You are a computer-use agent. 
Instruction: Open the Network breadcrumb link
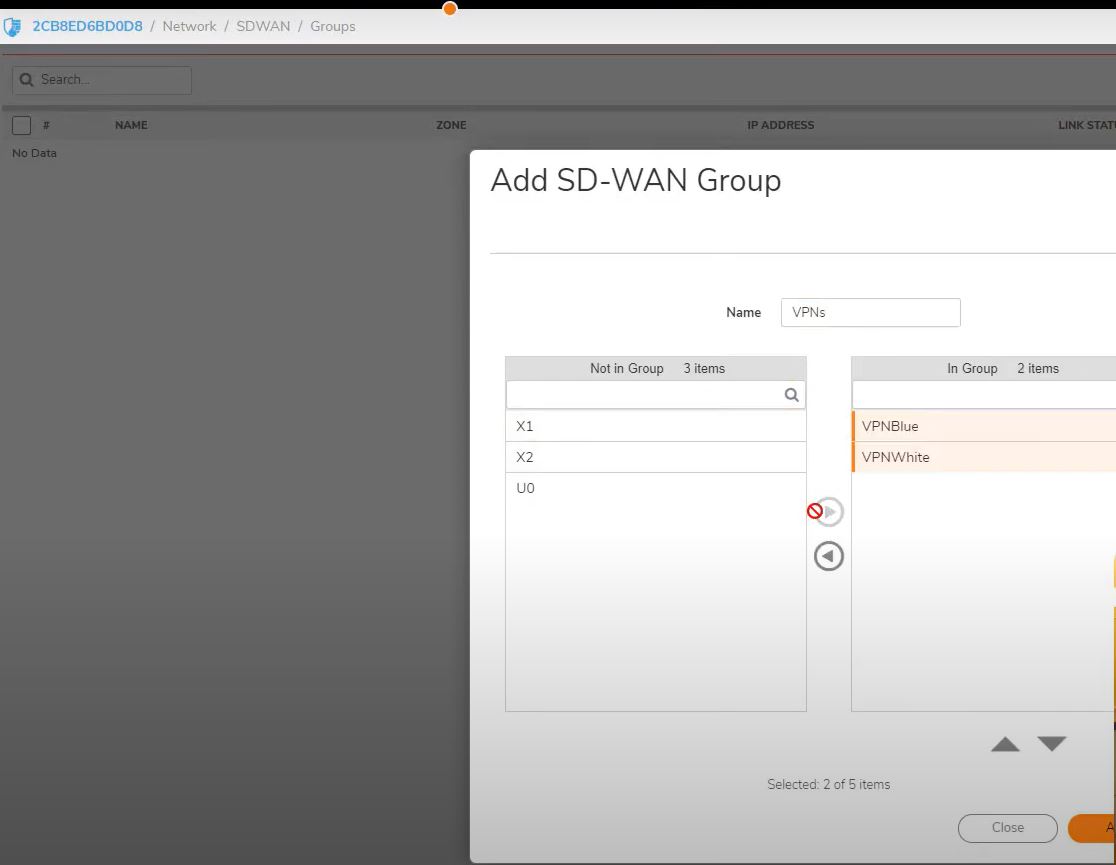189,26
